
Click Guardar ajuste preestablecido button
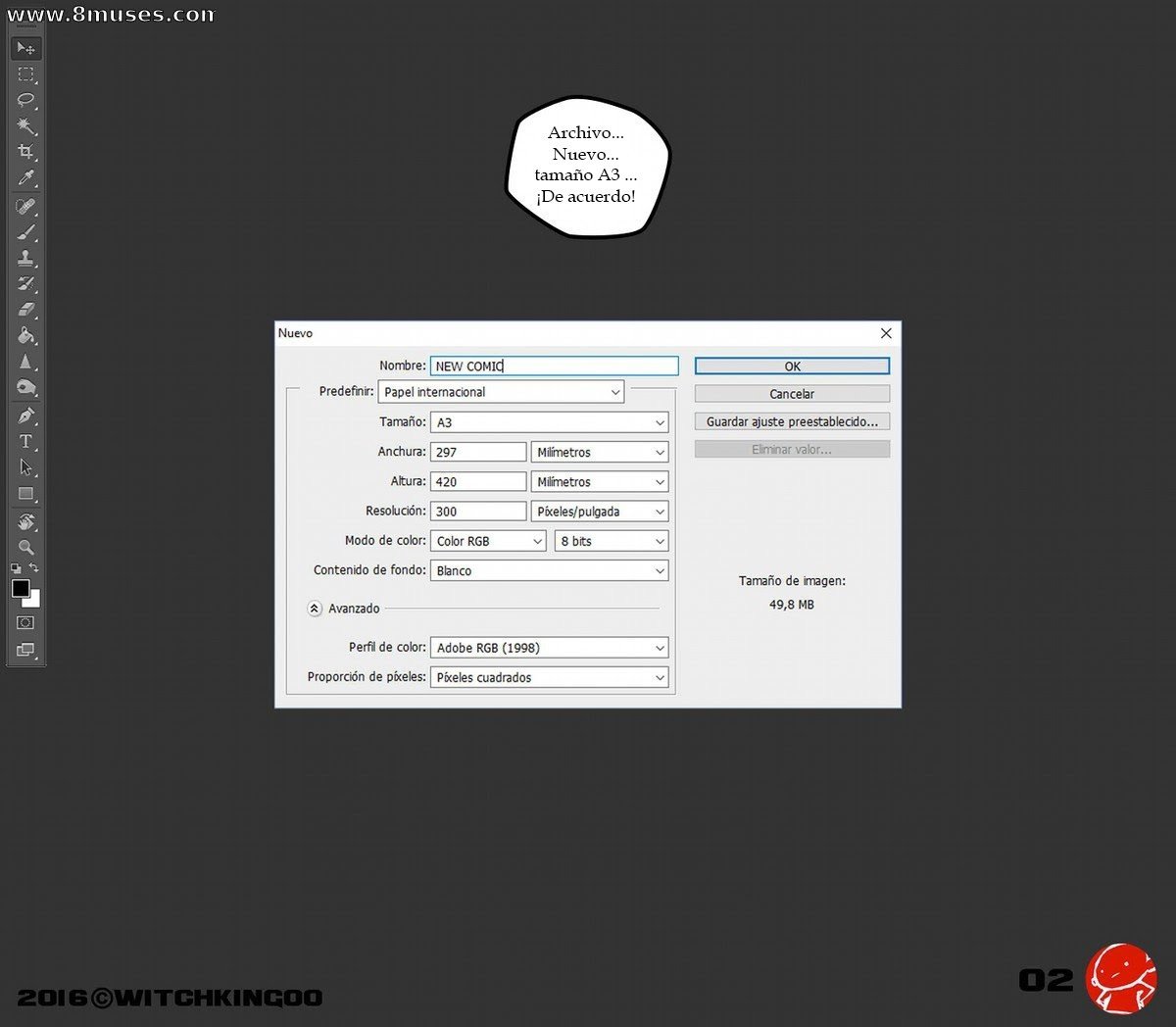click(792, 421)
